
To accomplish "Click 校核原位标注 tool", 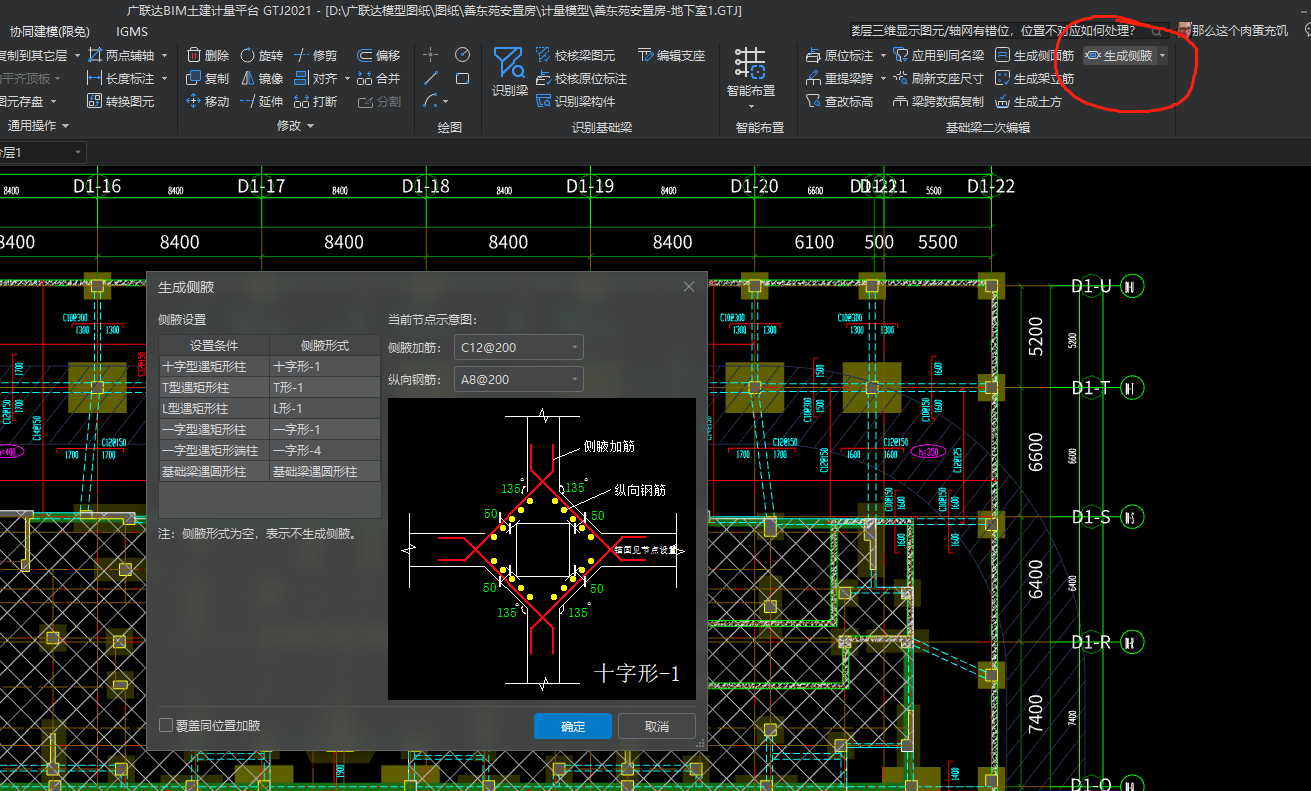I will tap(582, 78).
